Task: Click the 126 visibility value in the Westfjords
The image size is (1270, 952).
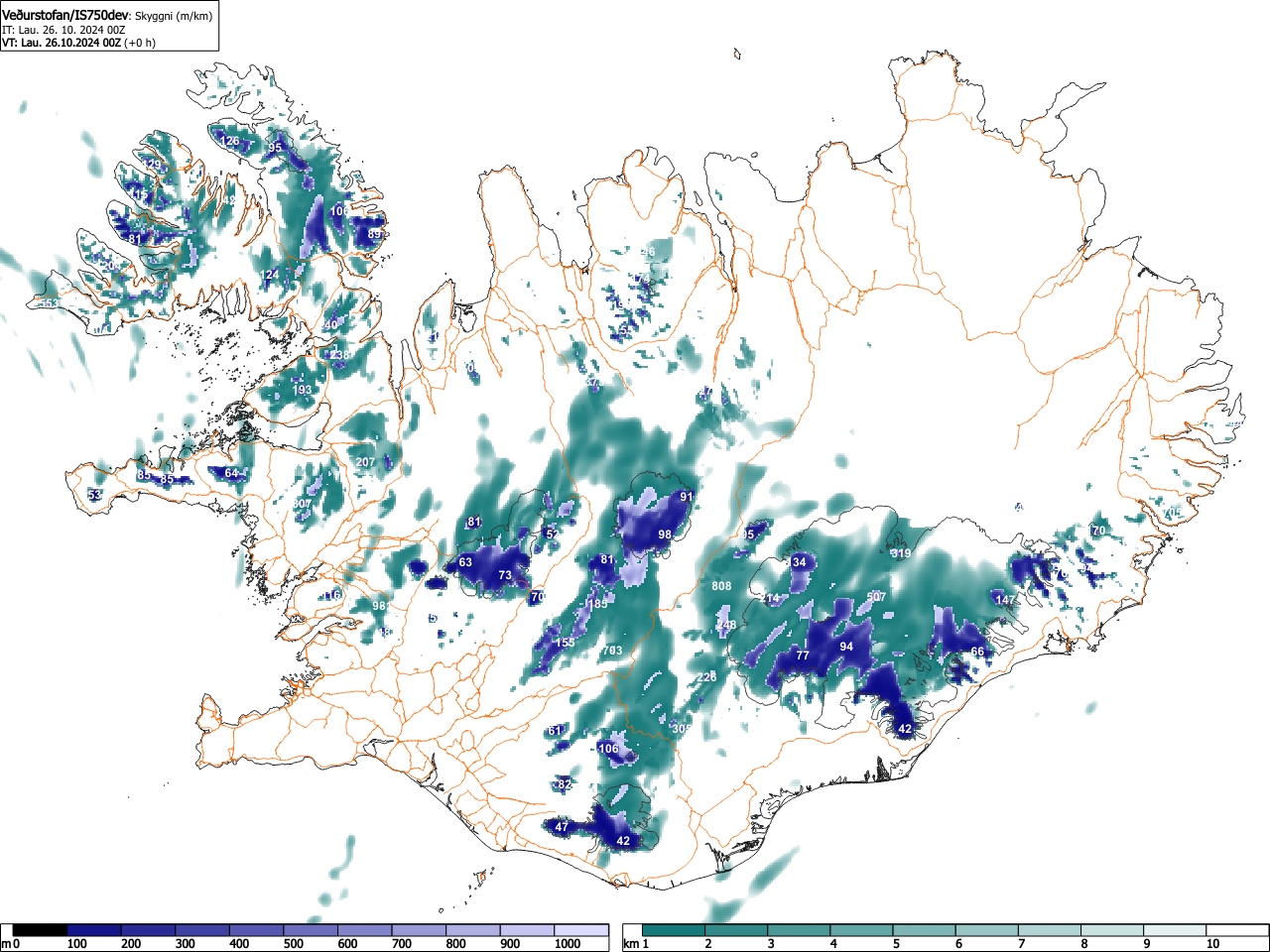Action: pos(229,142)
